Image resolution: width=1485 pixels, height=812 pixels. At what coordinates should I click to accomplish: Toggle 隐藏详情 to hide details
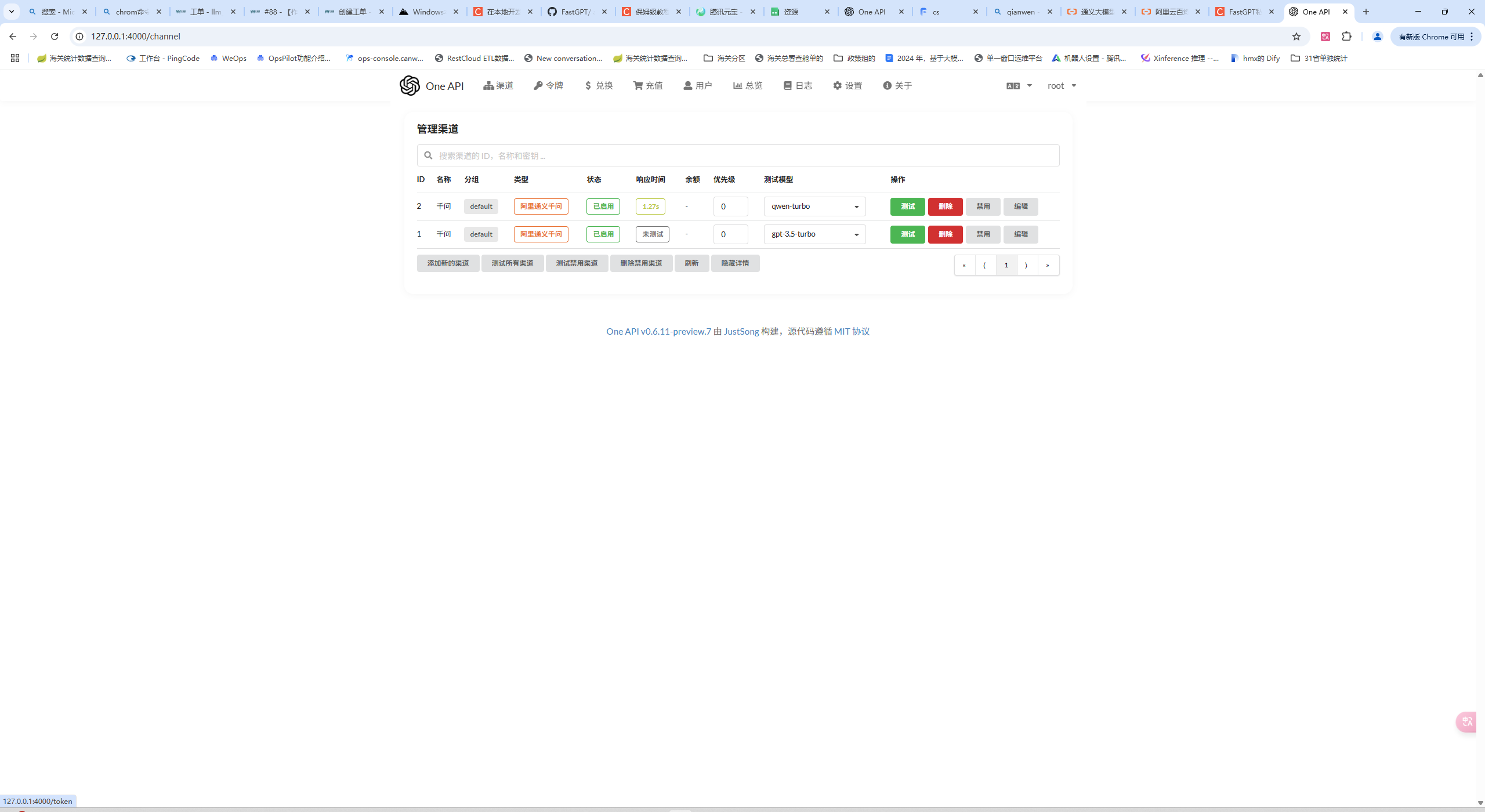point(735,263)
